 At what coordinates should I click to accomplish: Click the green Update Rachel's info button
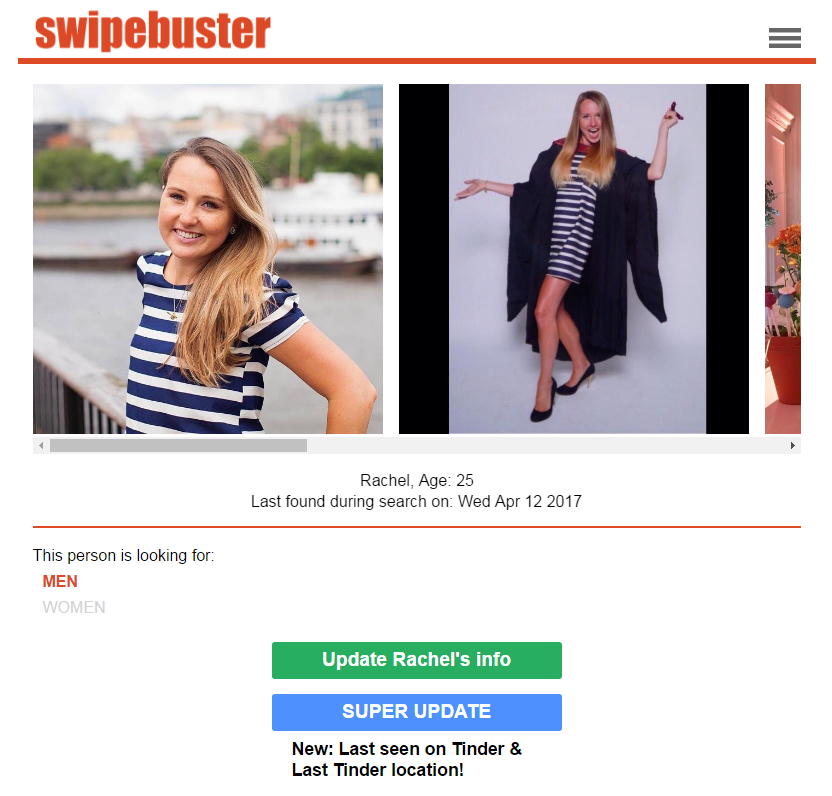[417, 660]
